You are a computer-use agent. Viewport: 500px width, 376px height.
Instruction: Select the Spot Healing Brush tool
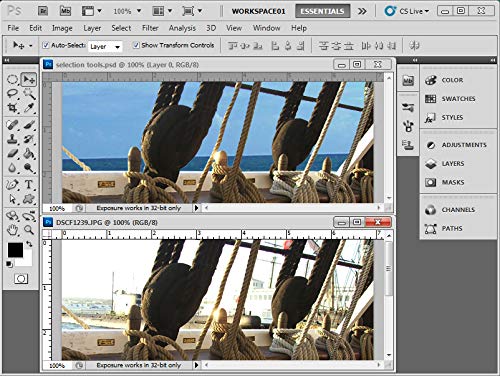(12, 125)
